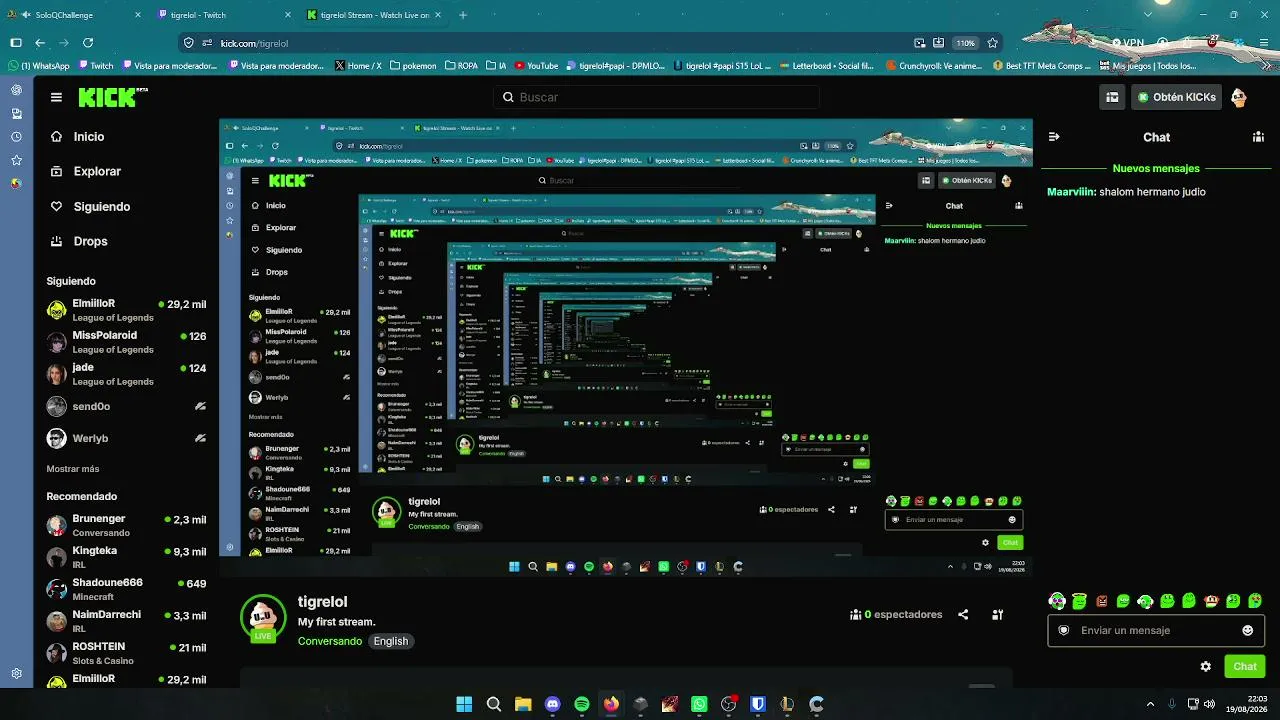The height and width of the screenshot is (720, 1280).
Task: Open the pokemon bookmarks folder
Action: pos(413,66)
